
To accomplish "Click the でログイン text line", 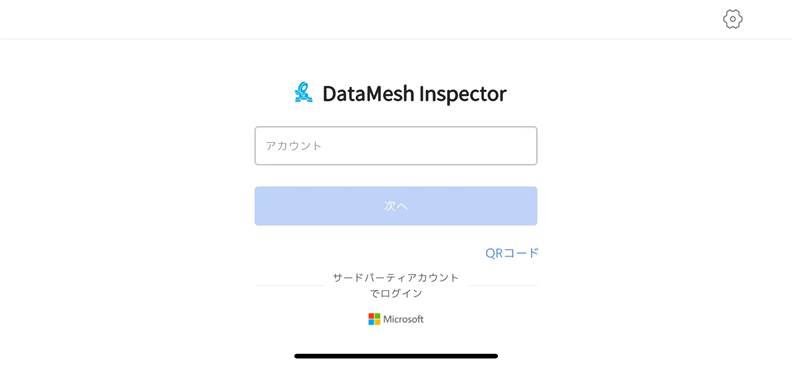I will [395, 293].
